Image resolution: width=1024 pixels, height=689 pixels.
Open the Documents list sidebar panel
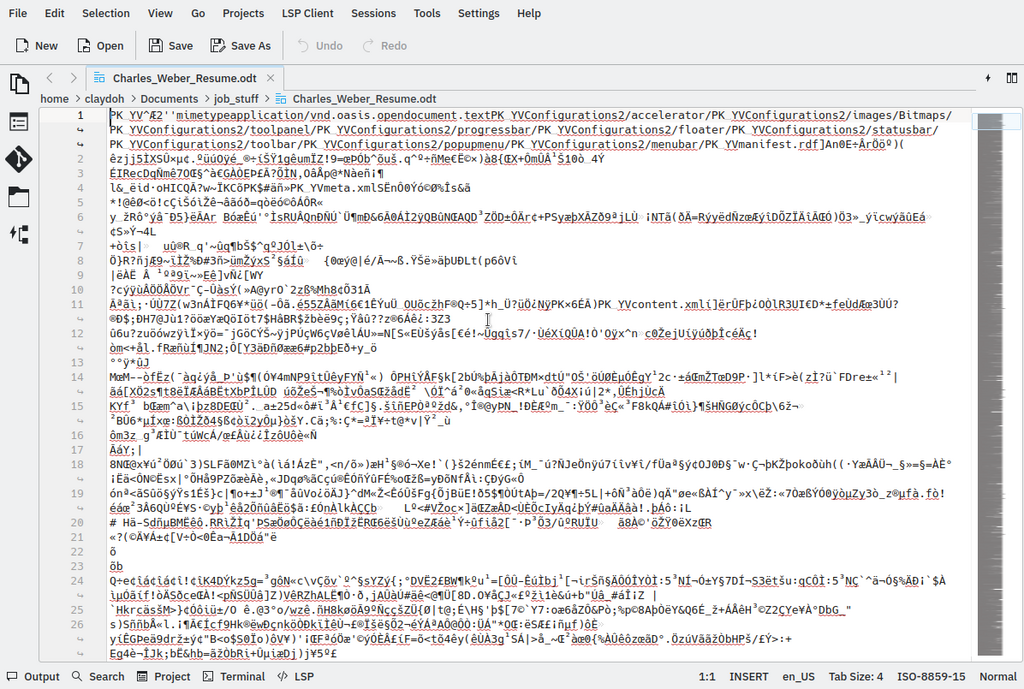pos(19,84)
